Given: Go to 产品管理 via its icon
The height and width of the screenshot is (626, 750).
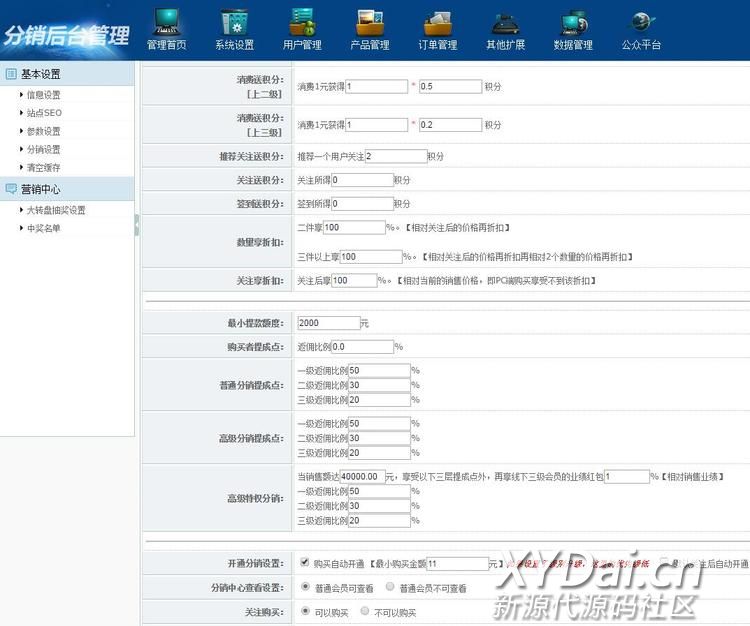Looking at the screenshot, I should (370, 22).
